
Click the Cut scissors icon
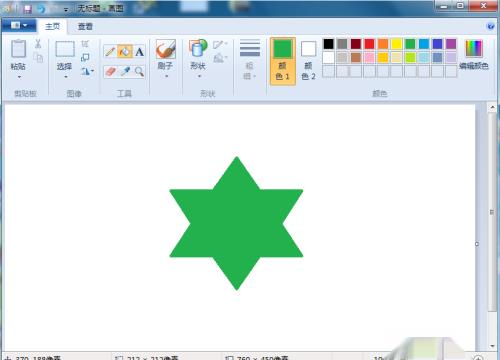38,44
